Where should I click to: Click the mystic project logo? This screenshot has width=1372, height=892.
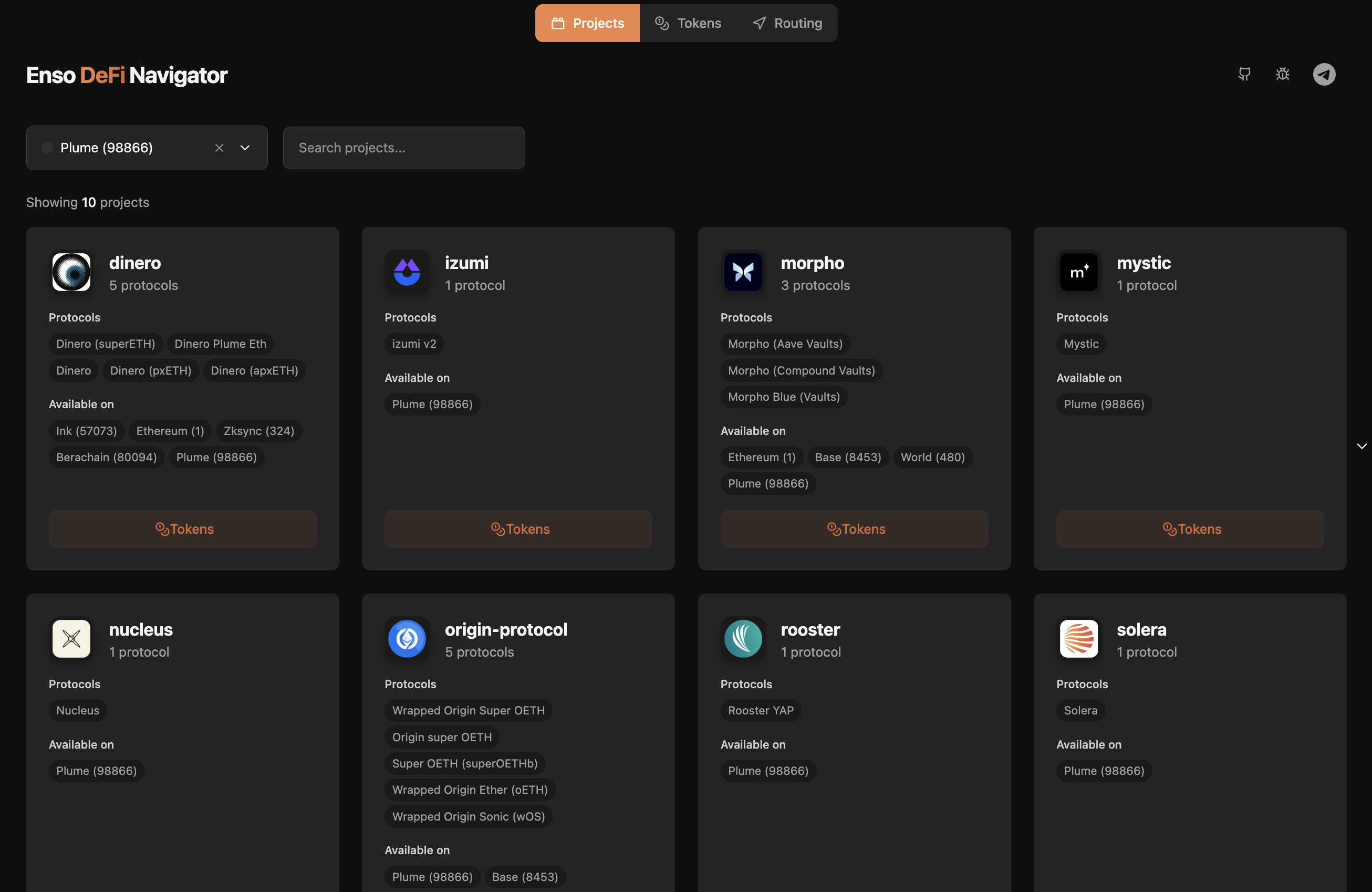click(x=1078, y=272)
